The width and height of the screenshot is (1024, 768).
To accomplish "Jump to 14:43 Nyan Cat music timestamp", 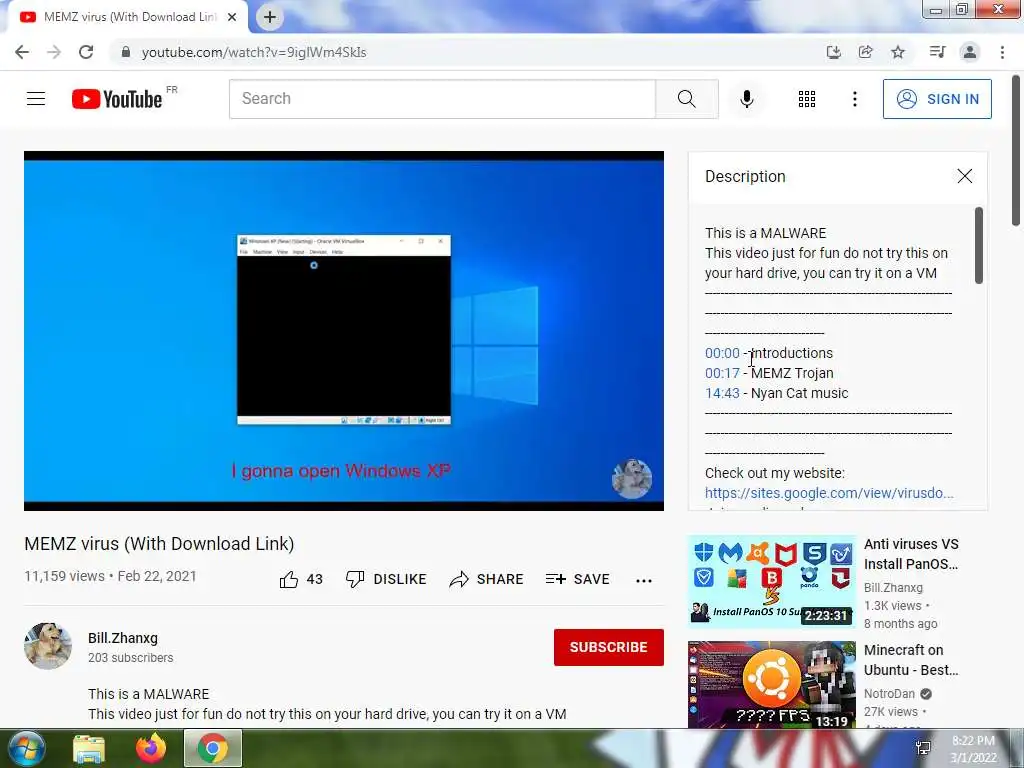I will coord(722,393).
